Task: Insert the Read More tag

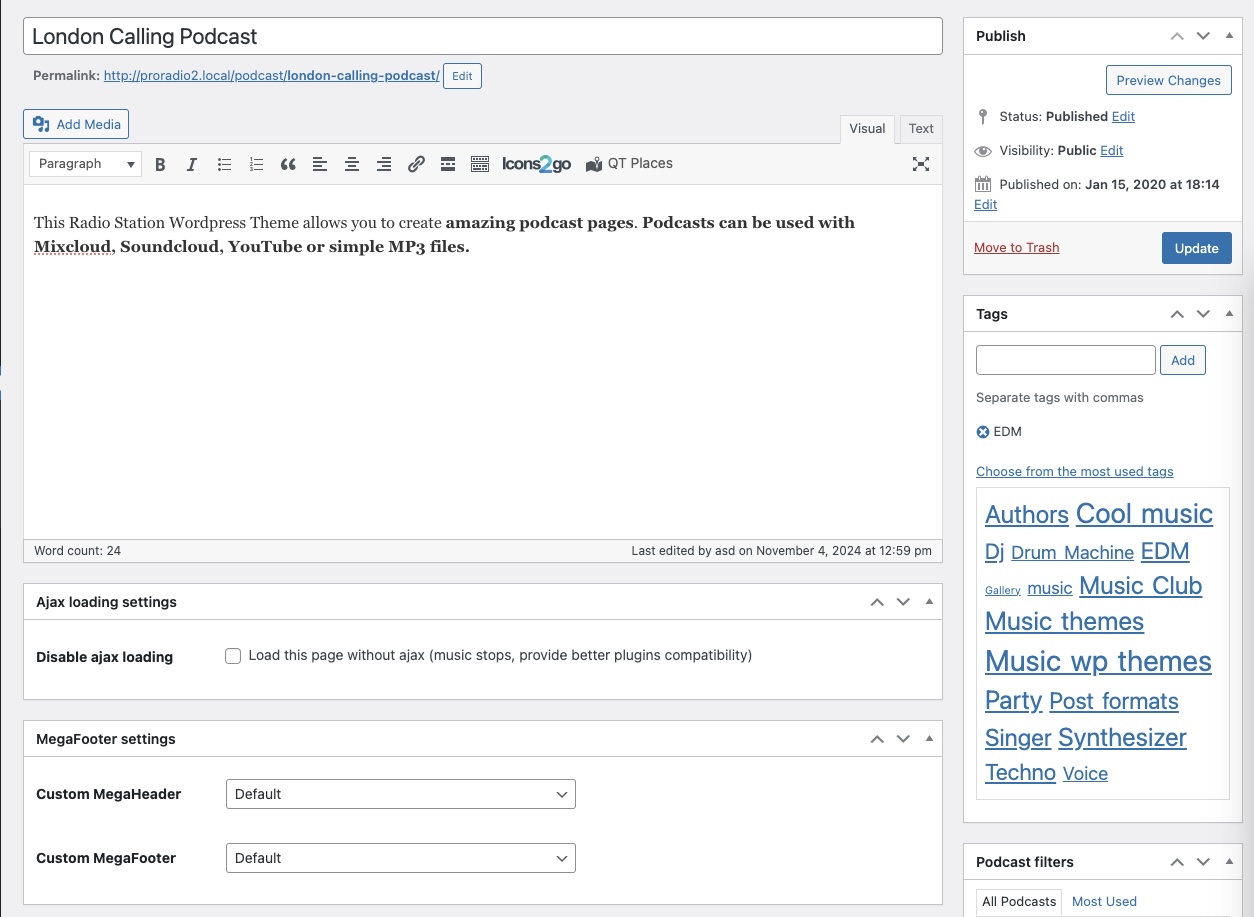Action: [x=448, y=165]
